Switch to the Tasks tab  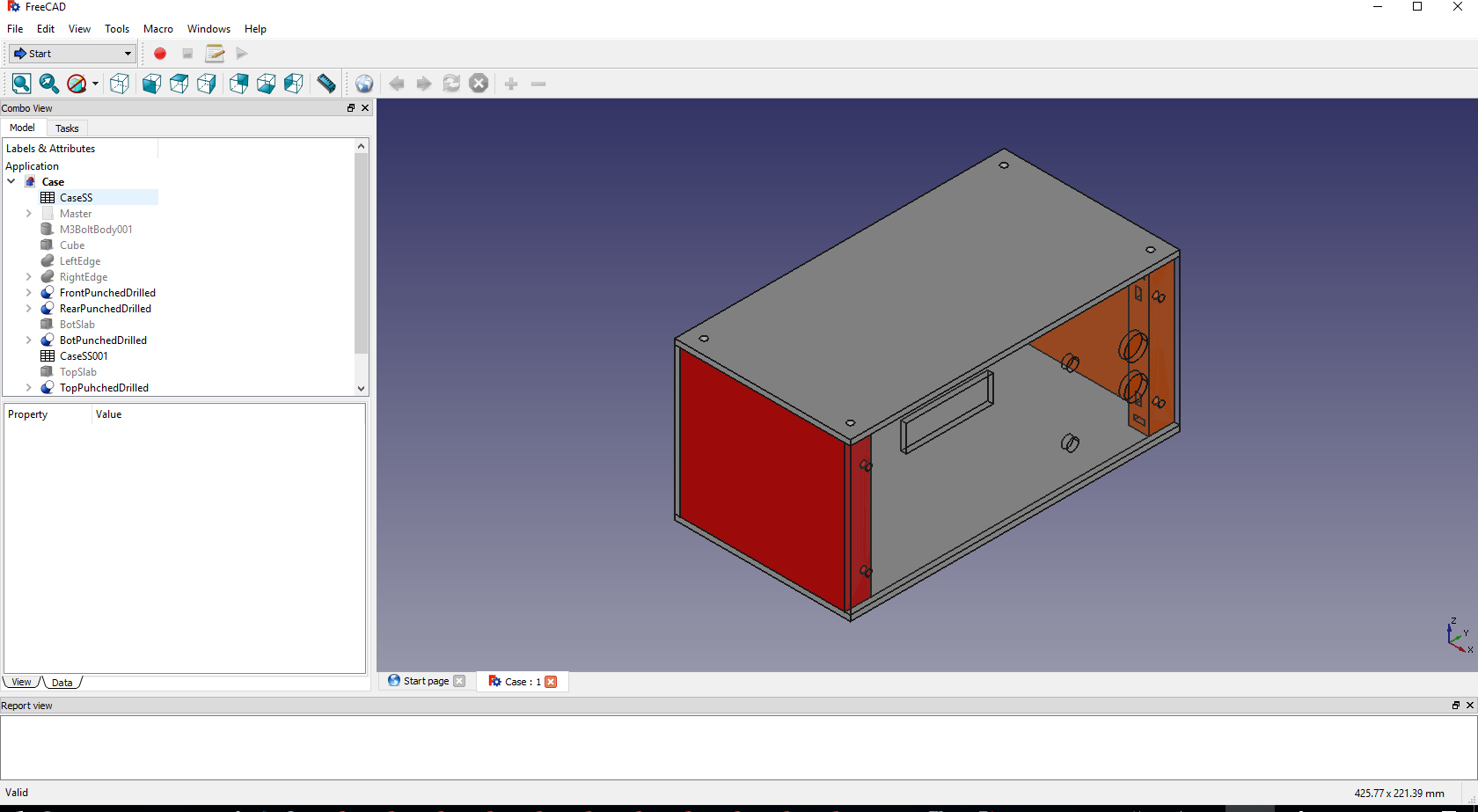[x=67, y=128]
